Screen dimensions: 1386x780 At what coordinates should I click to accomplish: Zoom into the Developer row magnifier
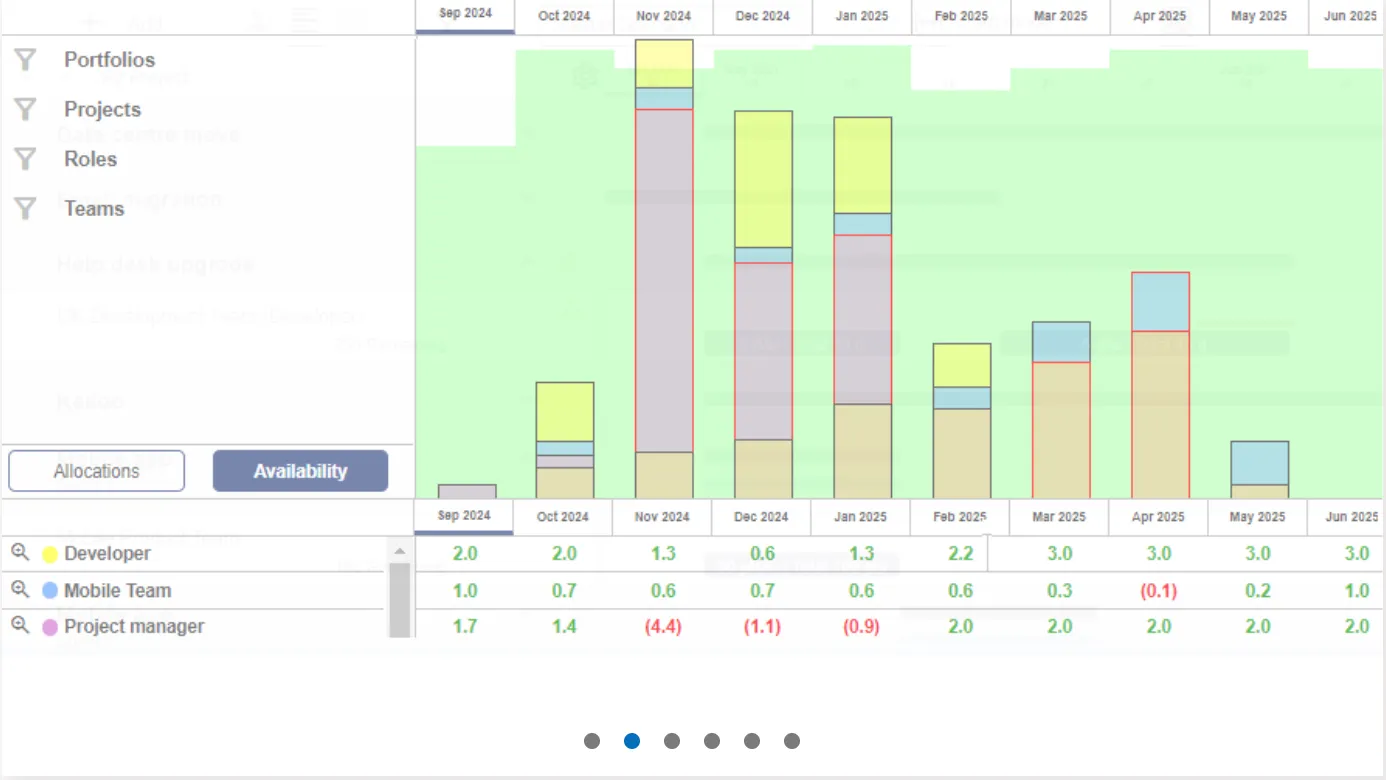coord(20,552)
